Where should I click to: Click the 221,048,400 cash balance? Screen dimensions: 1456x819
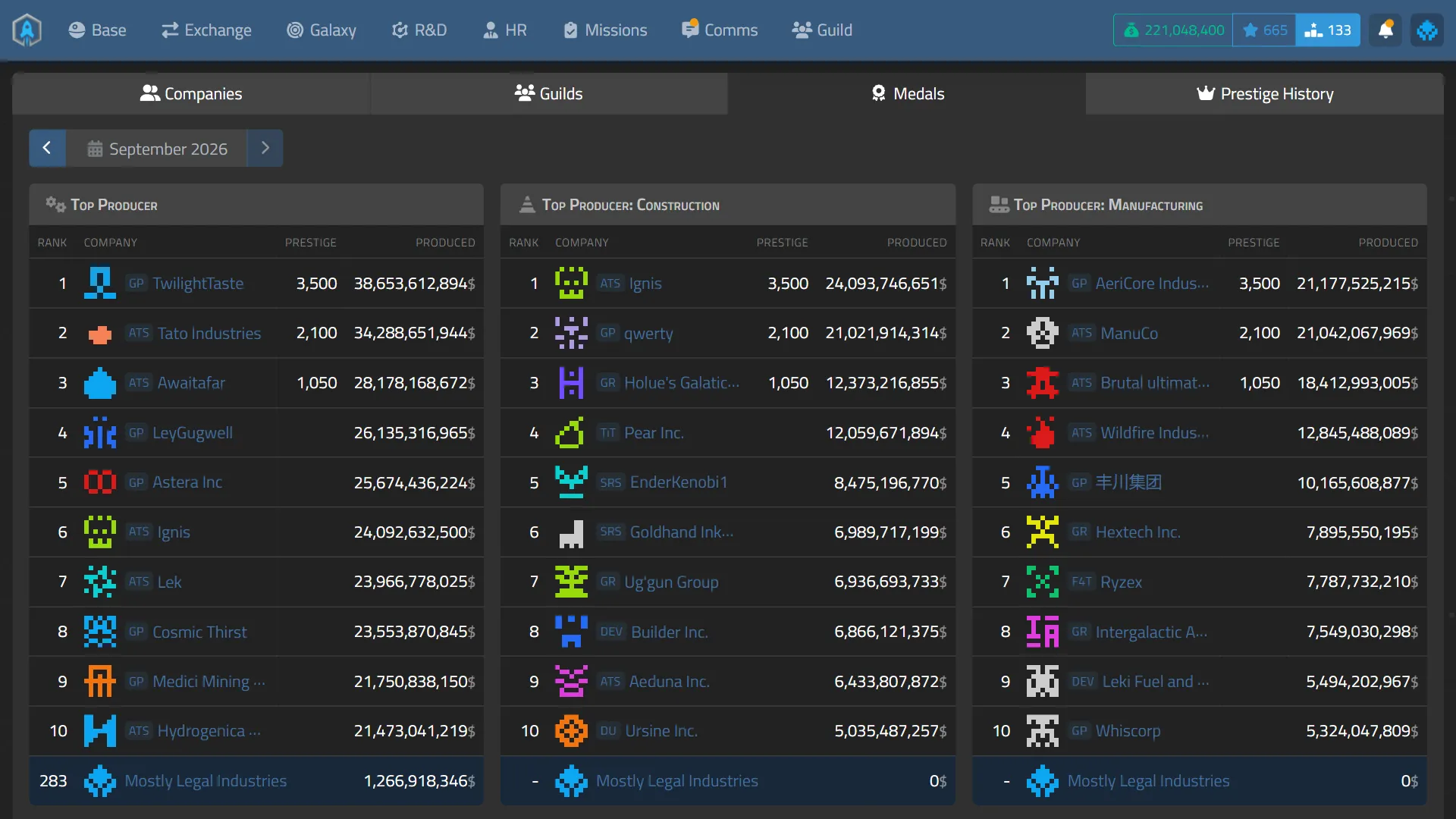(1173, 30)
